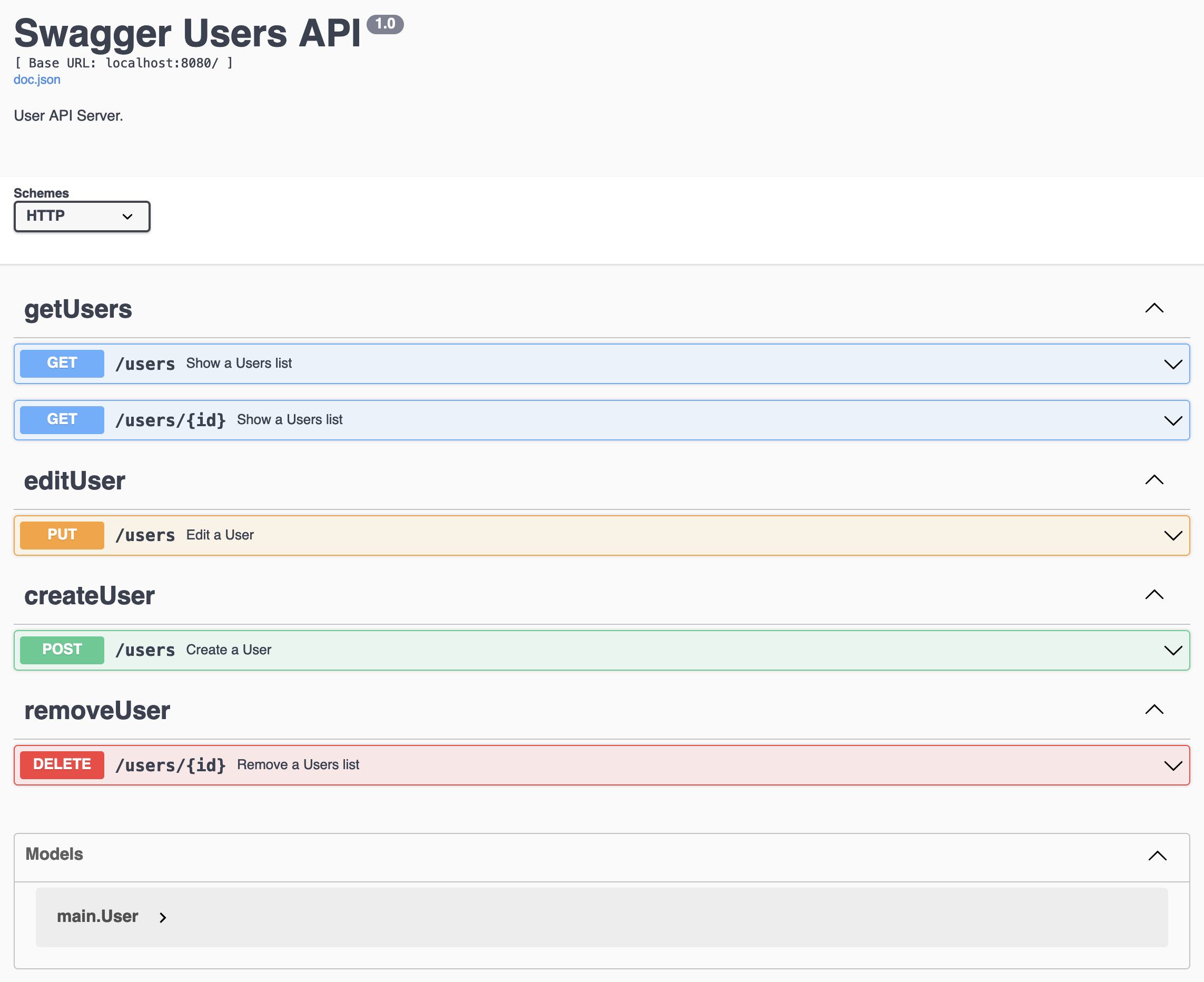Click the Schemes label

click(41, 193)
